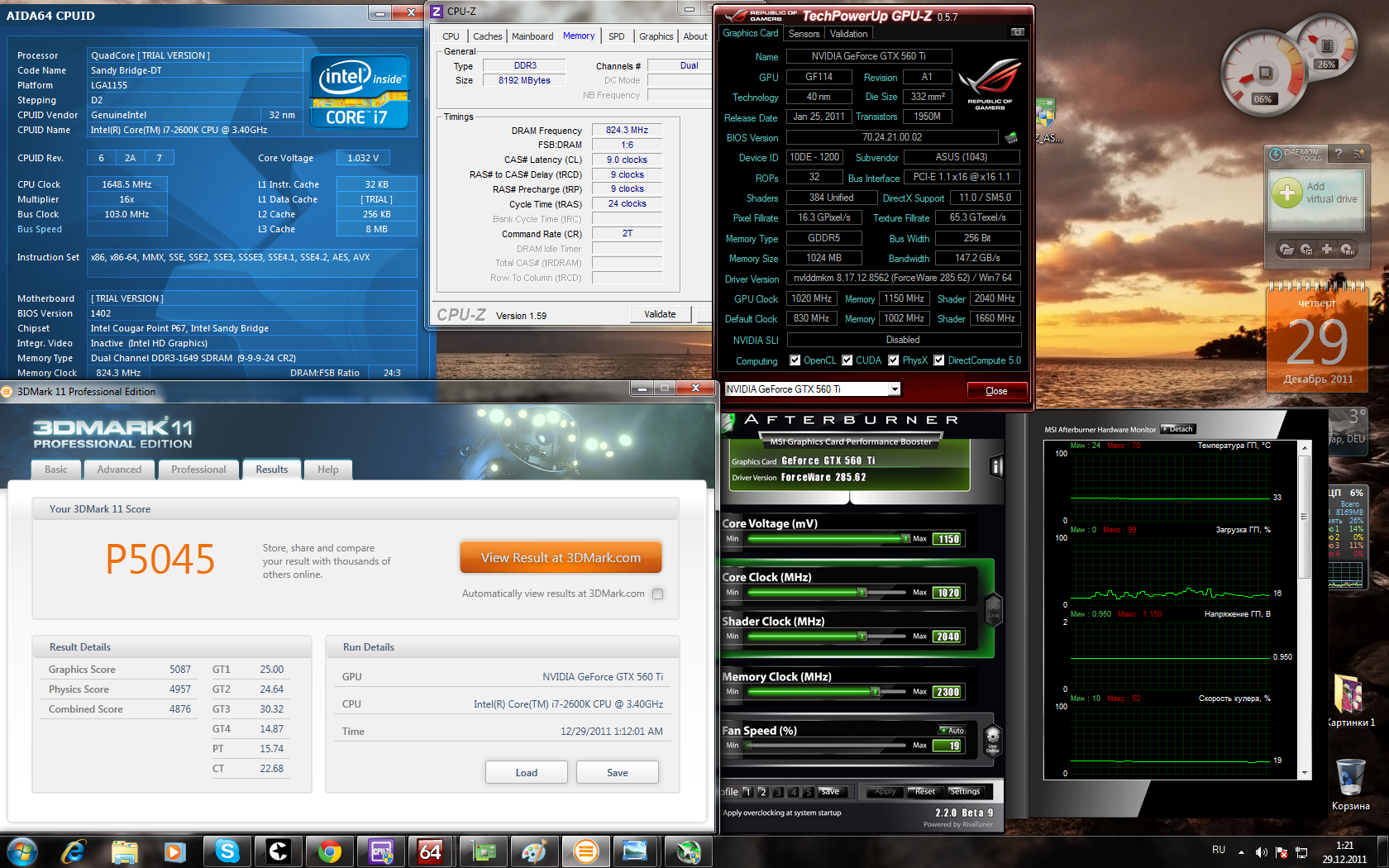1389x868 pixels.
Task: Click taskbar clock showing 1:21
Action: point(1344,851)
